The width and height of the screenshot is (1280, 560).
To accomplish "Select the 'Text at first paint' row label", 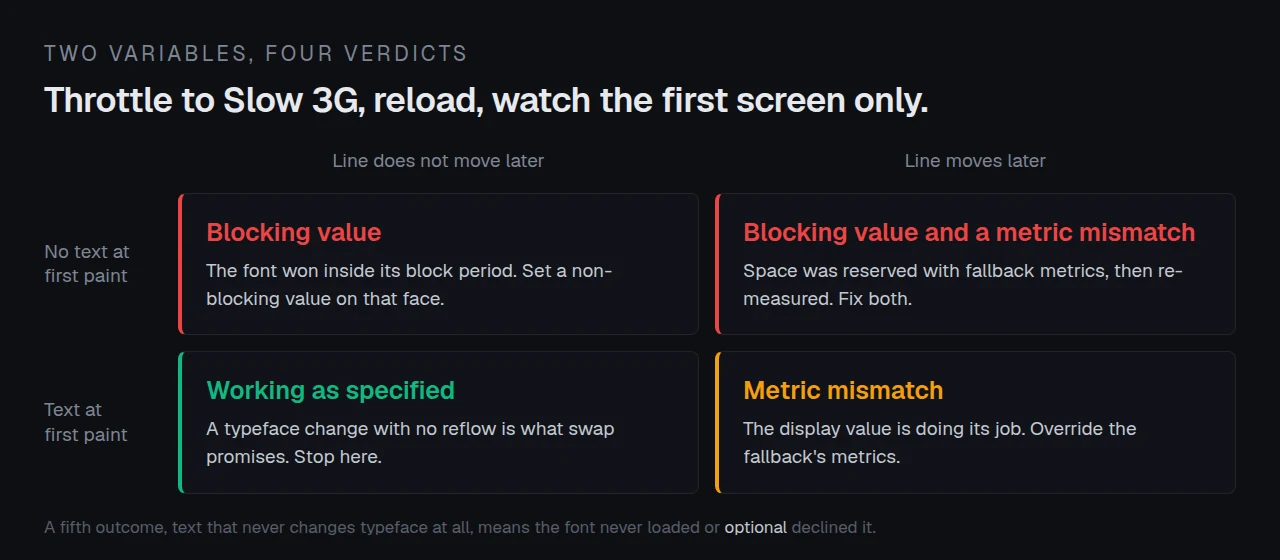I will point(86,422).
